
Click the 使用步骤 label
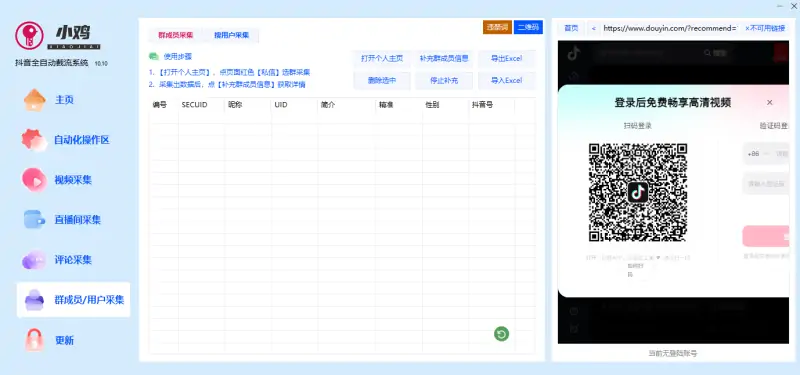178,57
